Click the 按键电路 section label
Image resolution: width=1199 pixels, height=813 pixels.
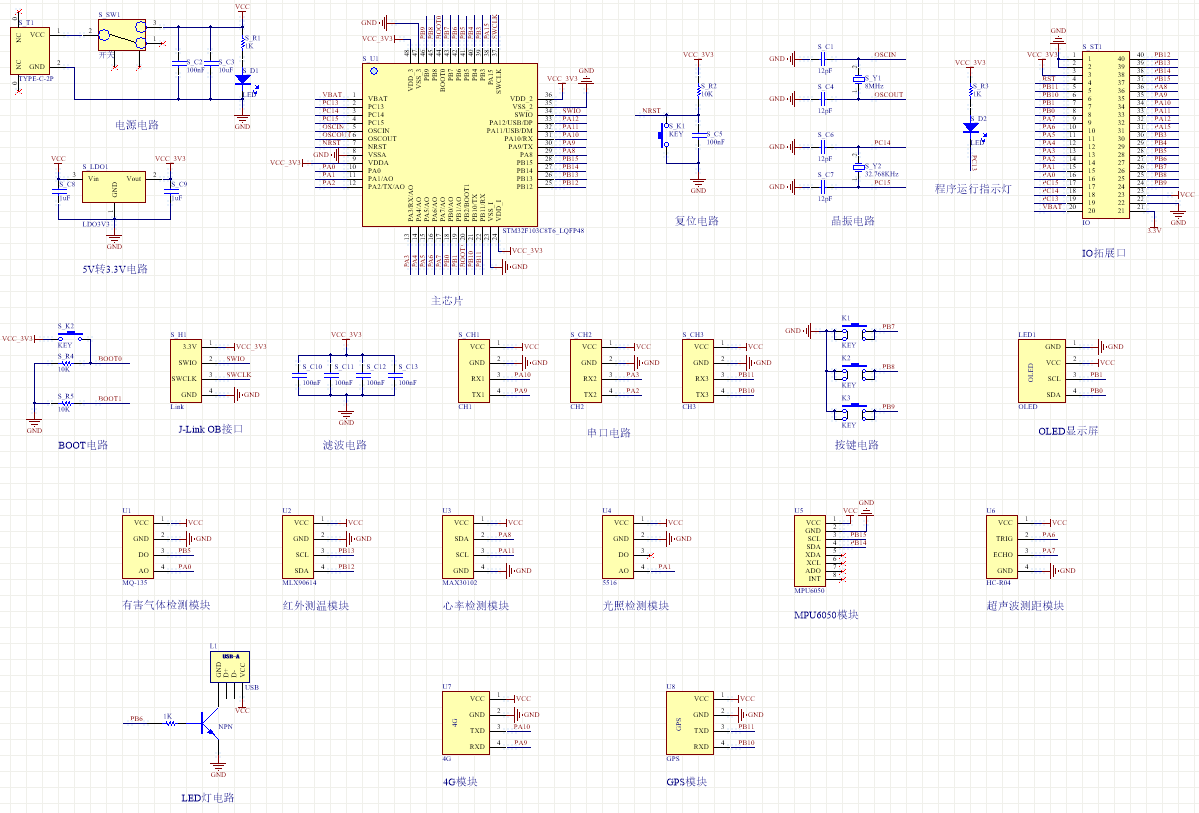tap(856, 445)
